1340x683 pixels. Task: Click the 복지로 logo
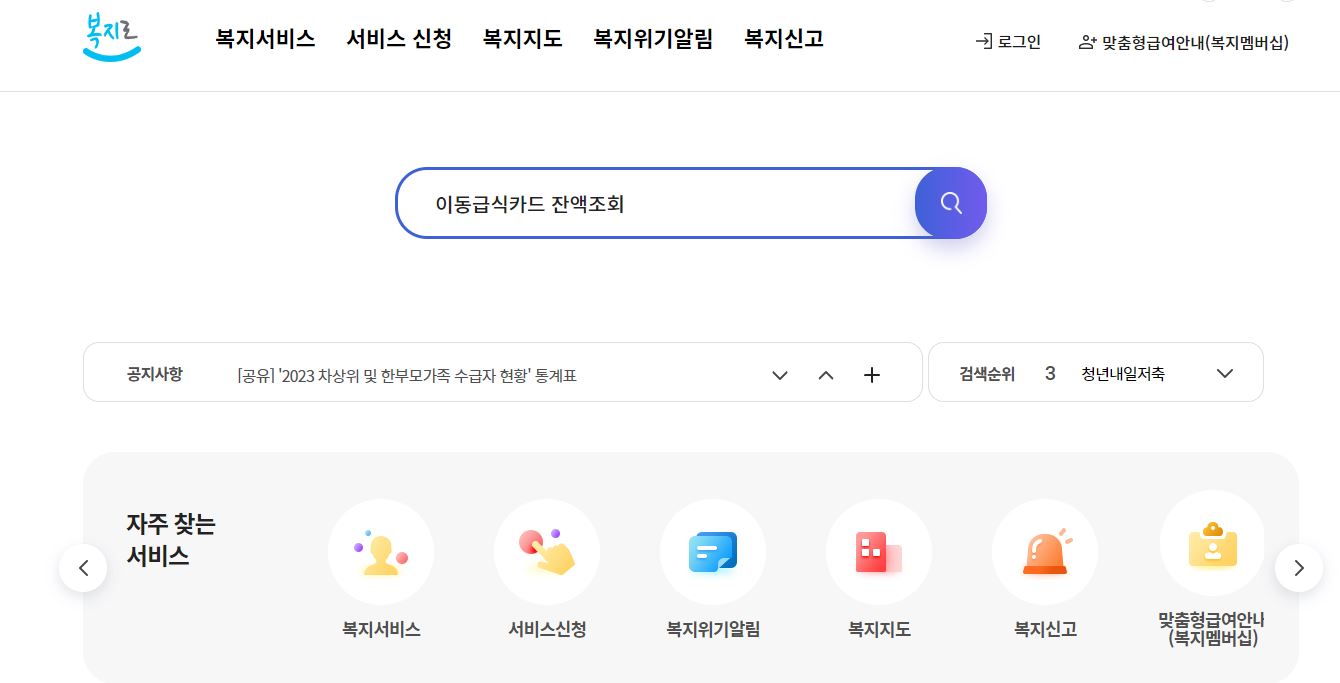(111, 37)
